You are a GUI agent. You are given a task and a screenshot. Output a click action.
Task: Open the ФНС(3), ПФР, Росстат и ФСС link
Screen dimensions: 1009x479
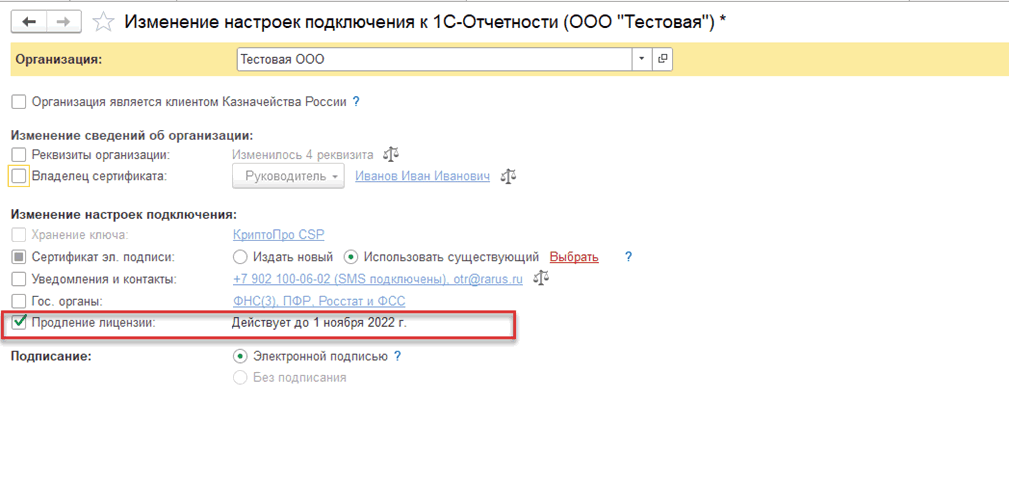point(319,301)
